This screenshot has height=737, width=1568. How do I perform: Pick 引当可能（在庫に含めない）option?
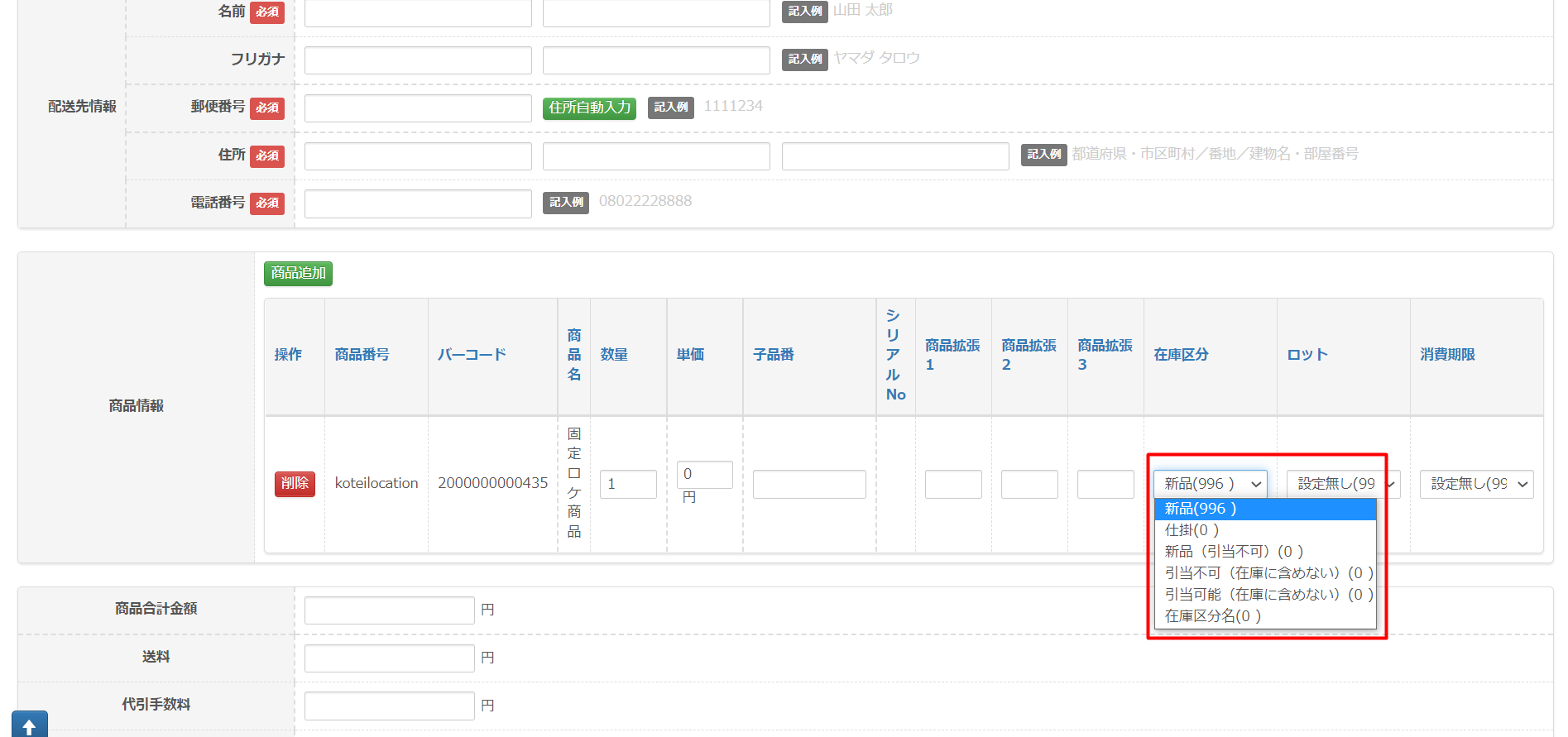click(1268, 595)
